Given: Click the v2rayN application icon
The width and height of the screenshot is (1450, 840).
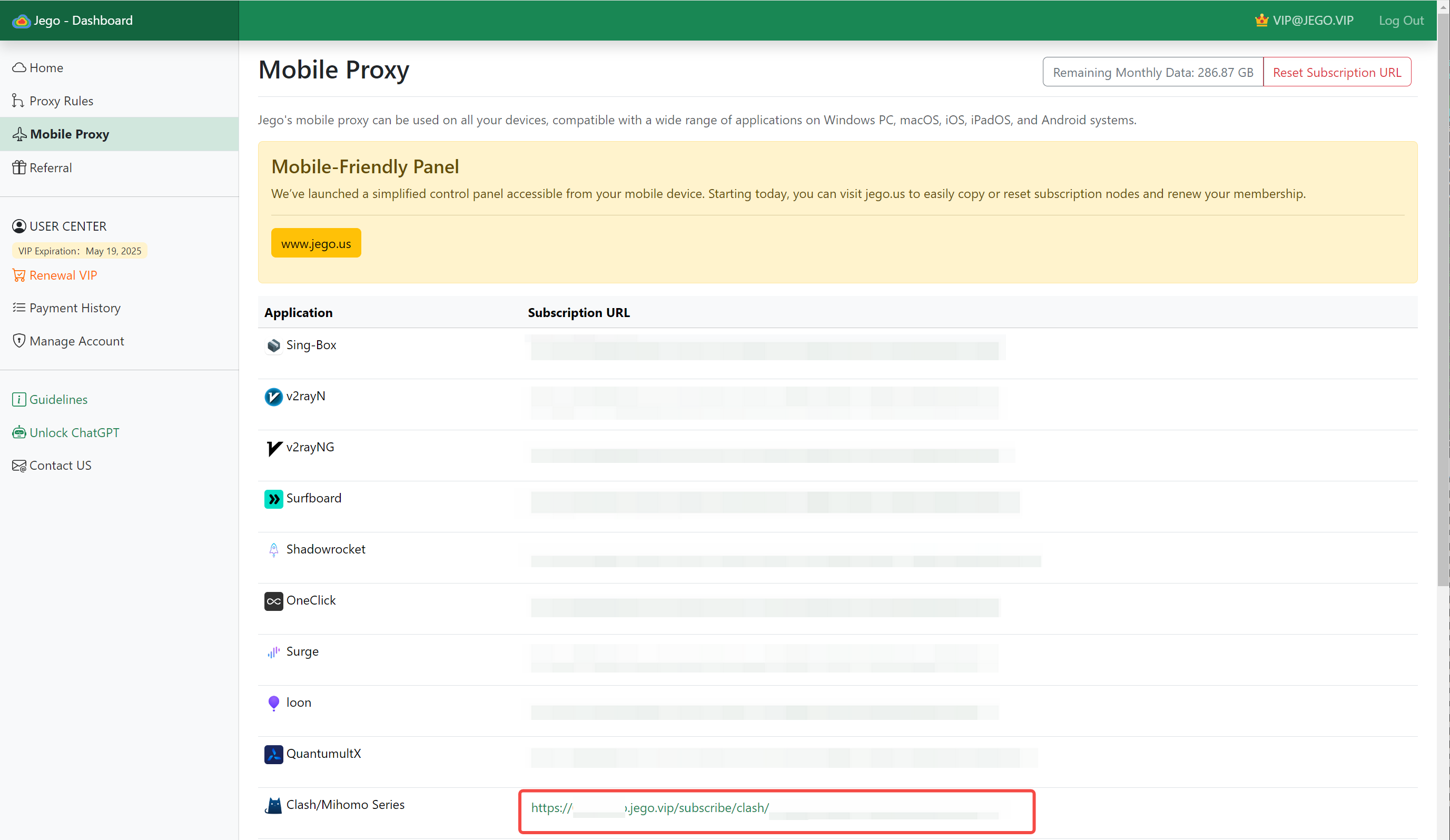Looking at the screenshot, I should 273,397.
